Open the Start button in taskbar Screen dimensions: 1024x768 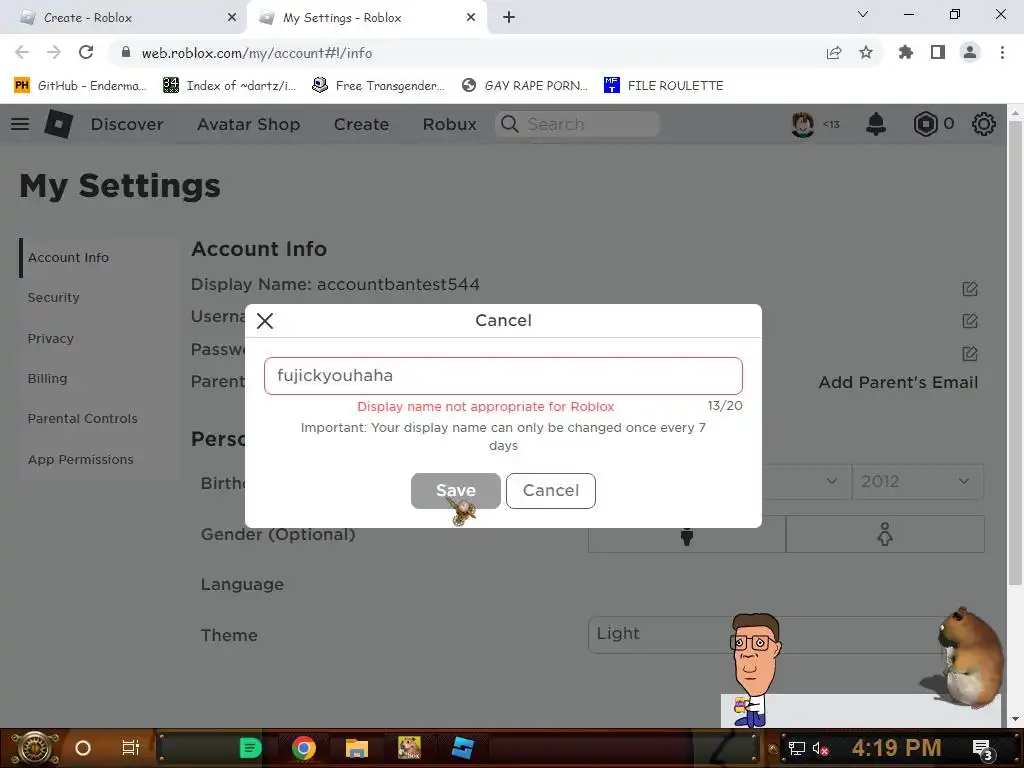pyautogui.click(x=35, y=748)
